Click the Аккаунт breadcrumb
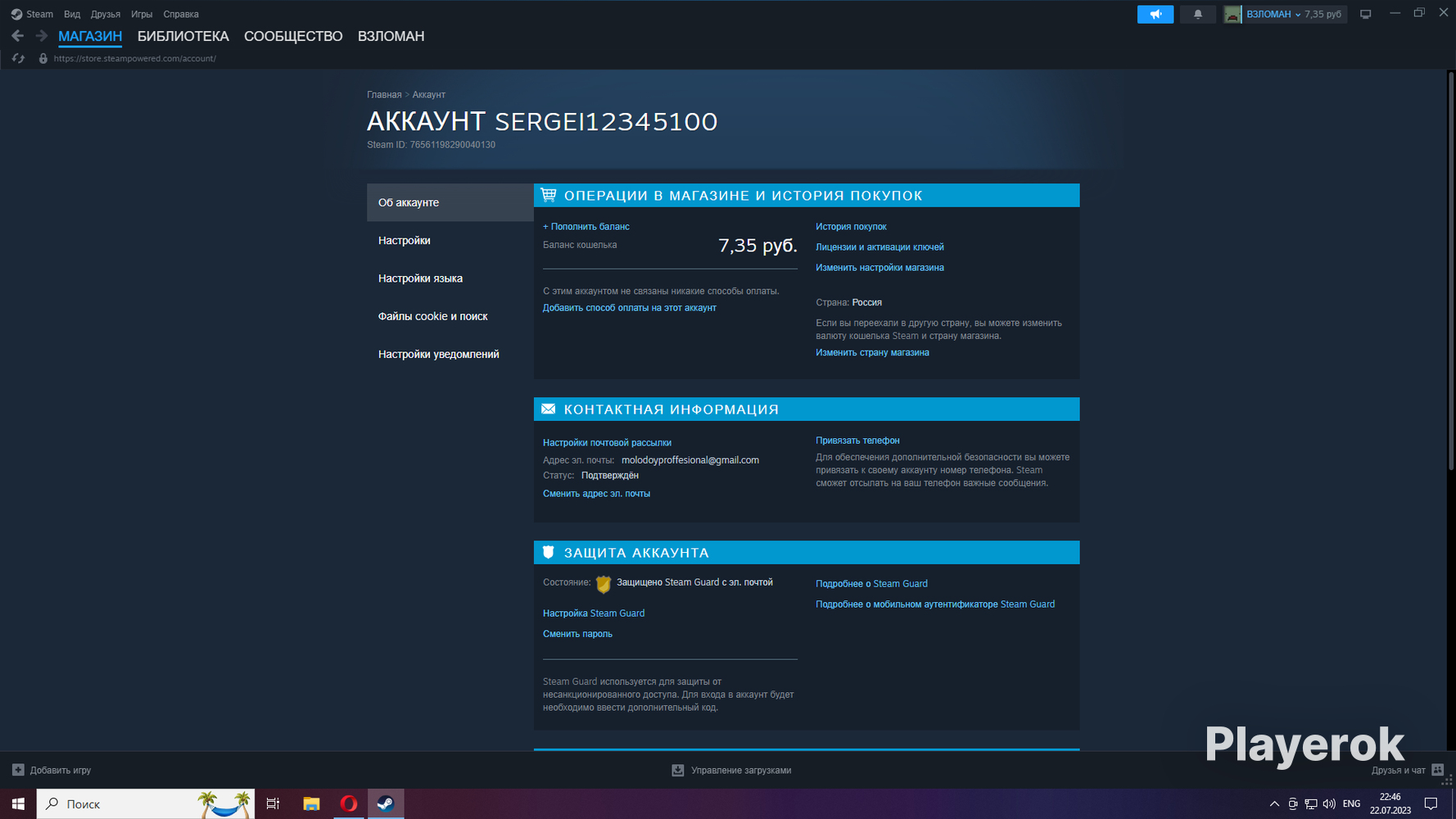This screenshot has width=1456, height=819. (429, 95)
